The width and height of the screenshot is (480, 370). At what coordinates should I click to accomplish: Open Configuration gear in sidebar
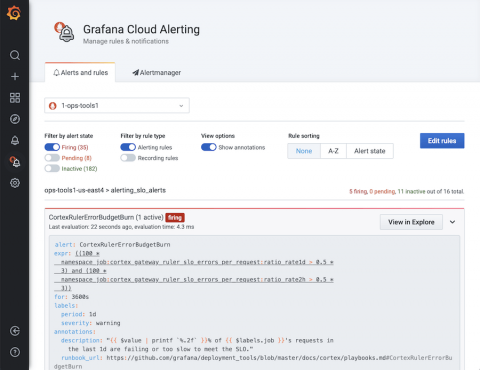[x=15, y=183]
